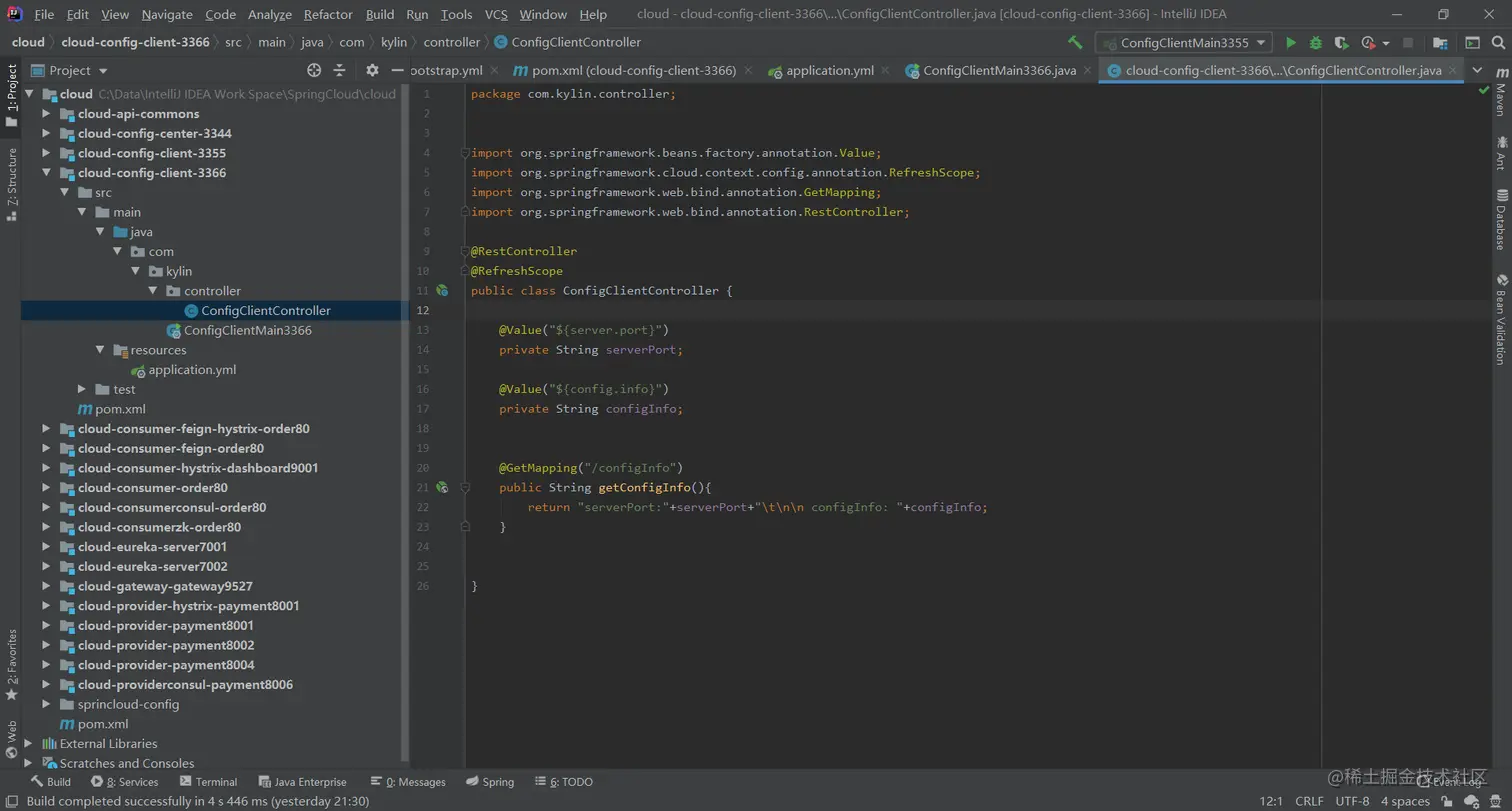Click the 4 spaces indent indicator

pos(1405,801)
